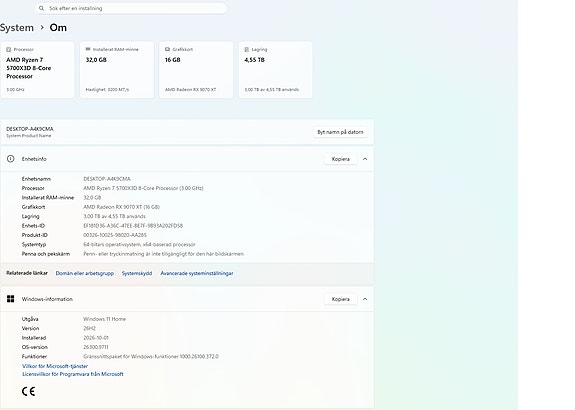Open Licensvillkor för Programvara från Microsoft

click(x=73, y=374)
